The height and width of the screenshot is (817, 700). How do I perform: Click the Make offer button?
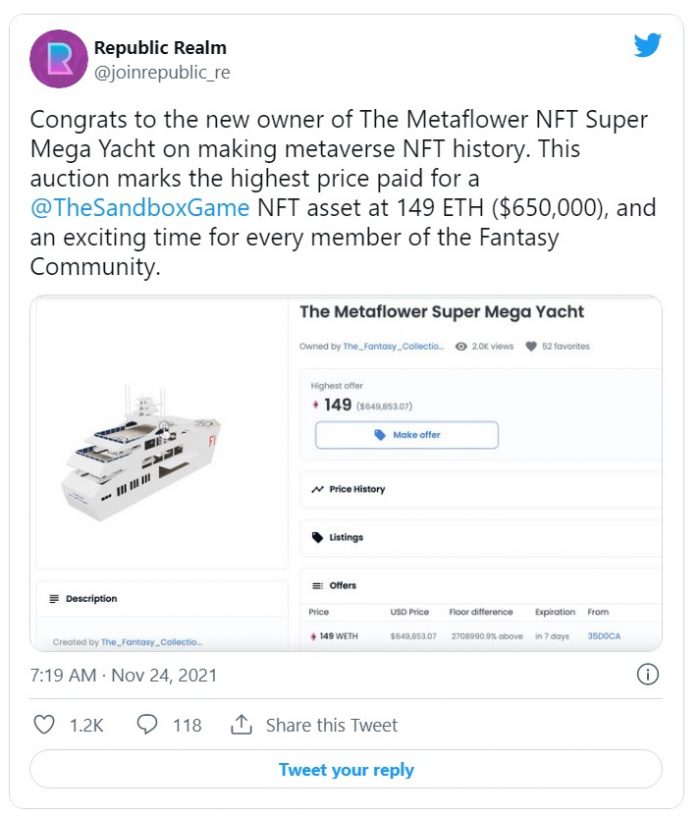(406, 435)
